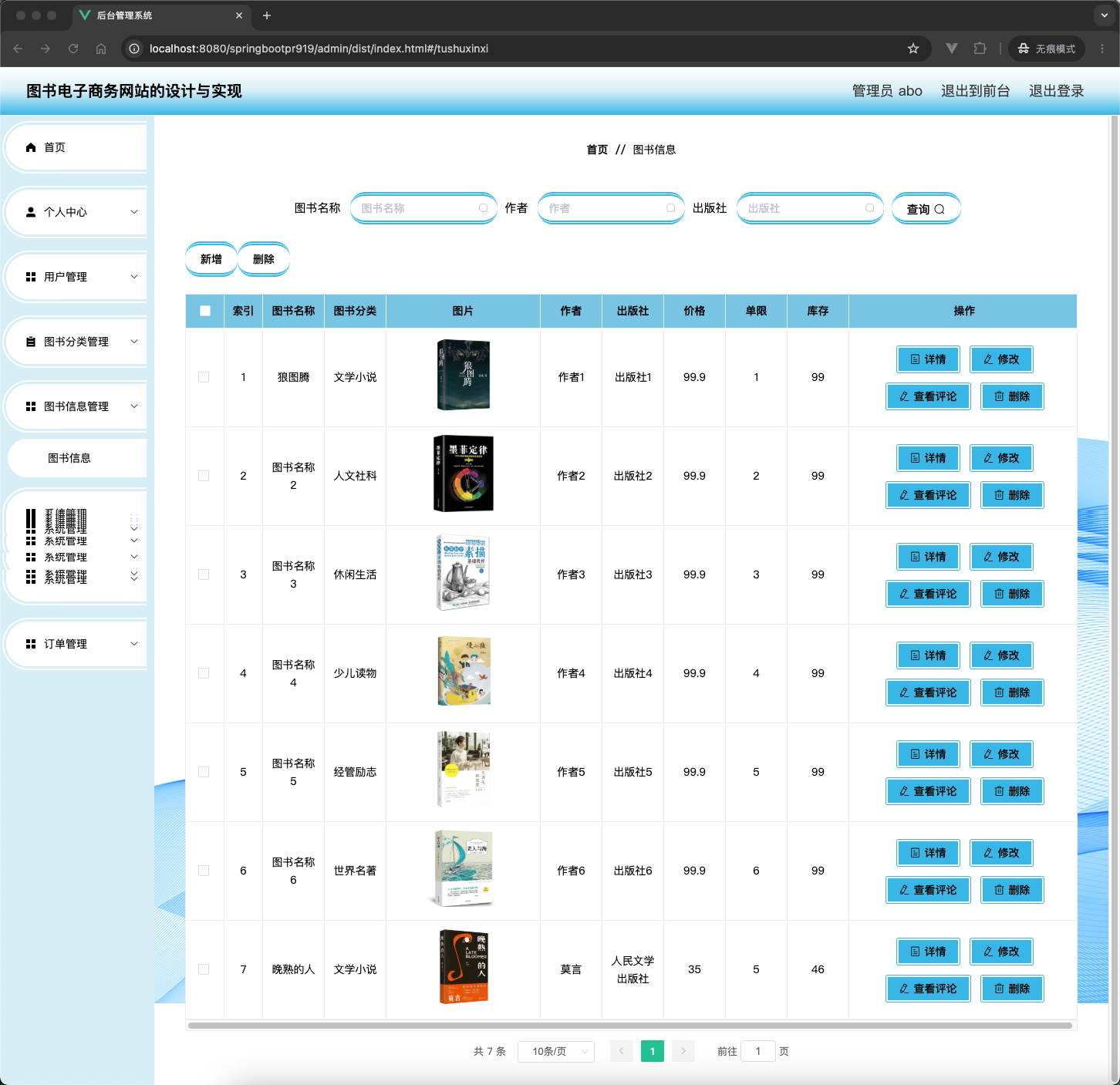Screen dimensions: 1120x1085
Task: Open 详情 for the 图书名称5 row
Action: click(928, 754)
